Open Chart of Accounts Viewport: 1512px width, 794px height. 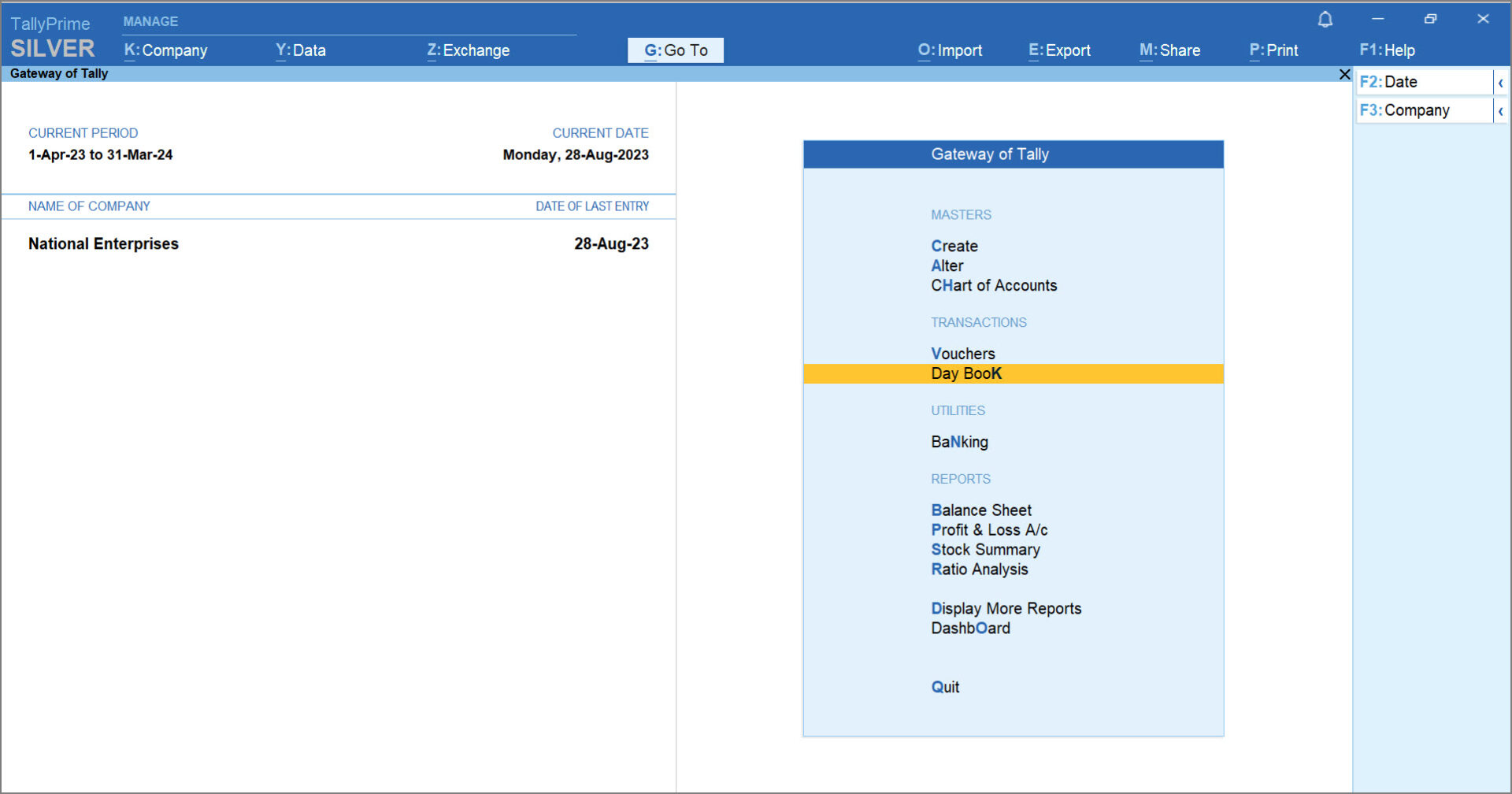[993, 286]
